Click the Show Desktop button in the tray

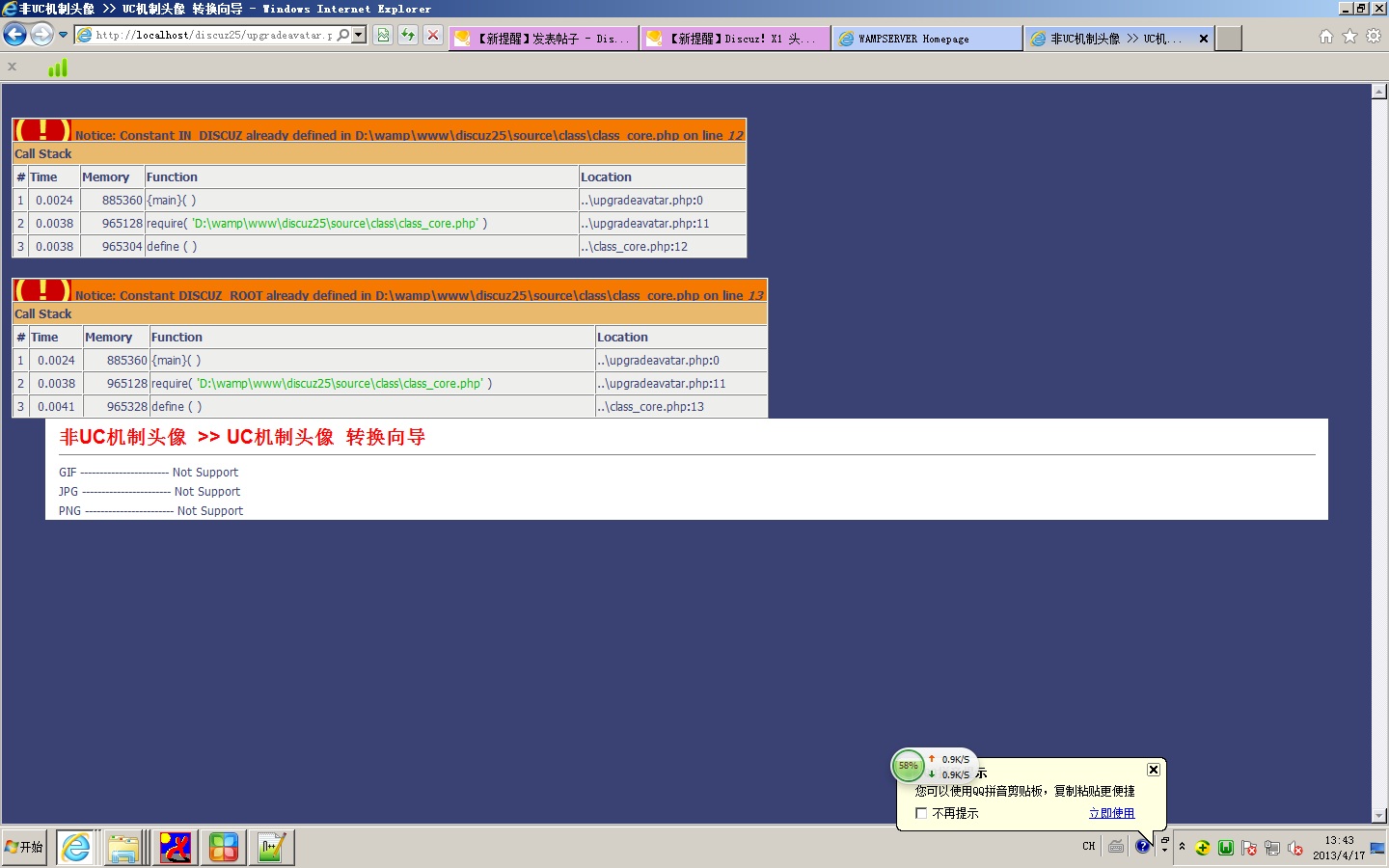[1378, 848]
